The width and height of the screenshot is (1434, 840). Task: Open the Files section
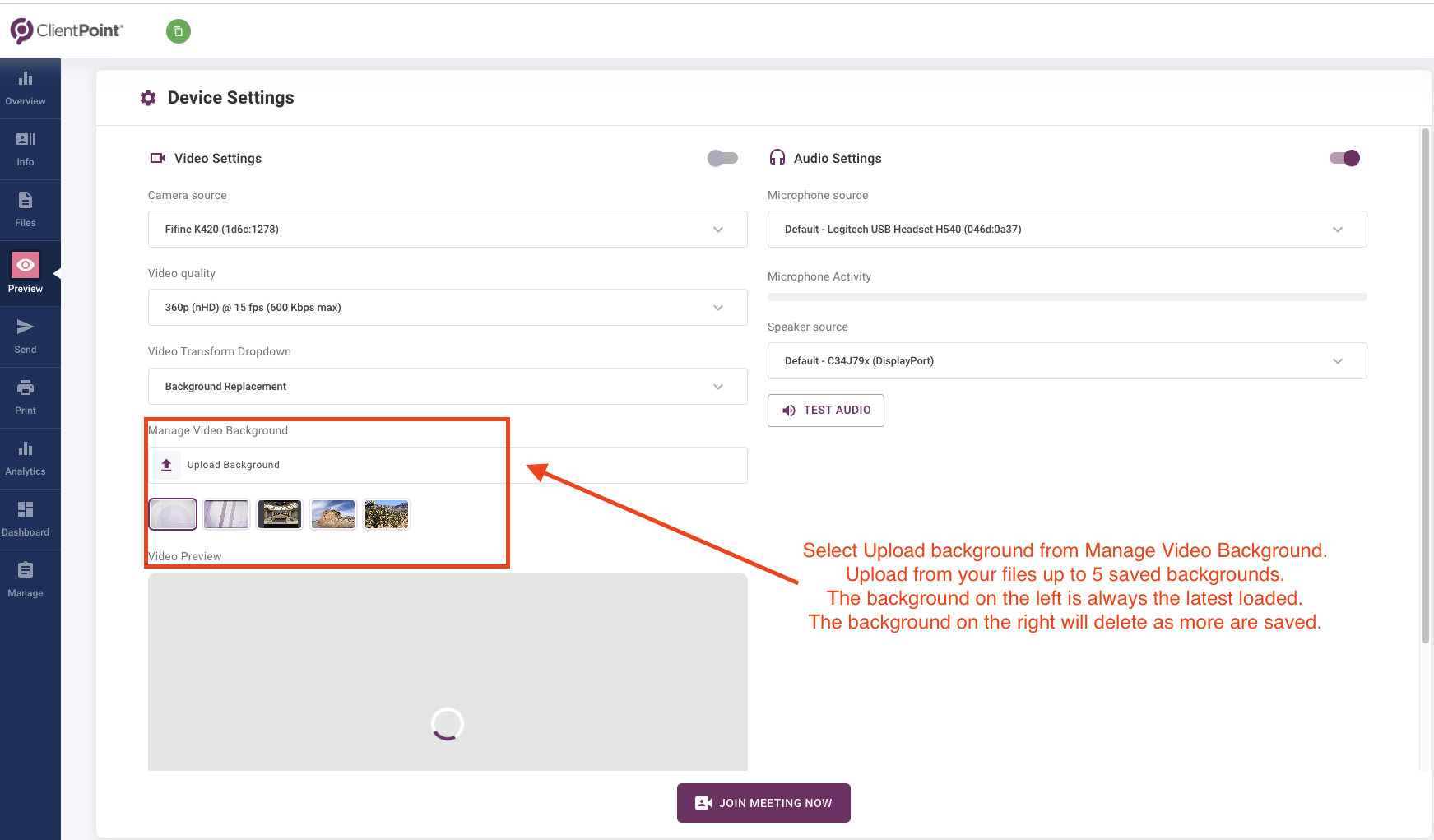[26, 209]
